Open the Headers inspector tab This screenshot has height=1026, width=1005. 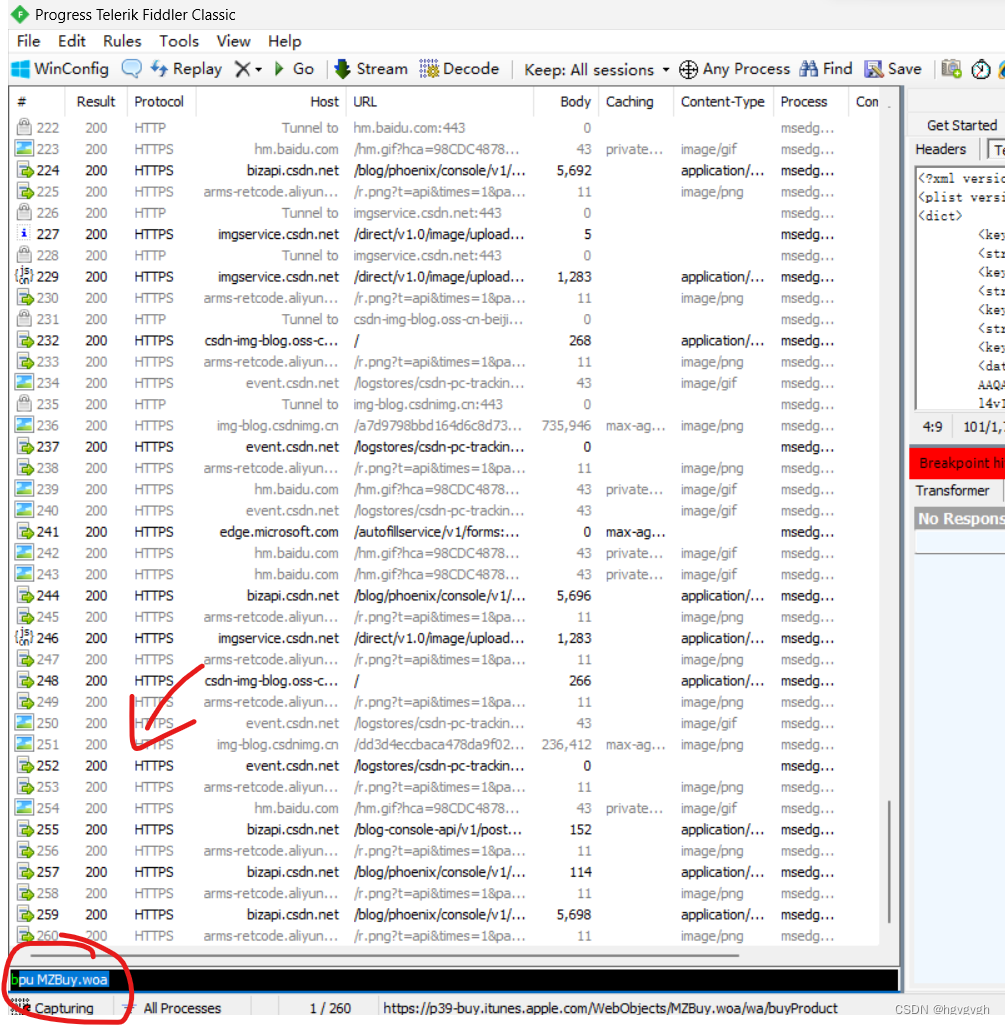(940, 149)
